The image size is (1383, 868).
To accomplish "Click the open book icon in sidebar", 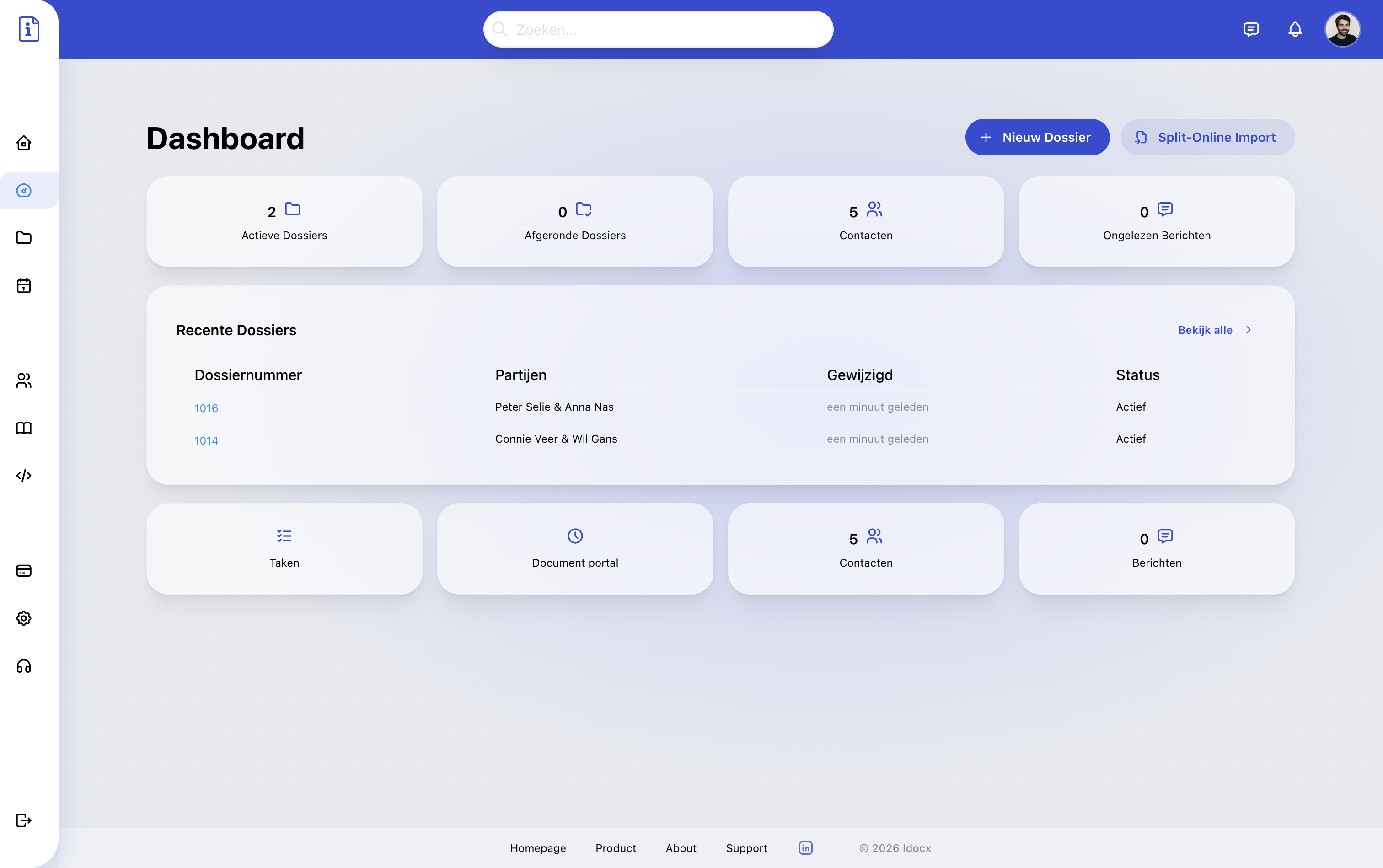I will point(23,428).
